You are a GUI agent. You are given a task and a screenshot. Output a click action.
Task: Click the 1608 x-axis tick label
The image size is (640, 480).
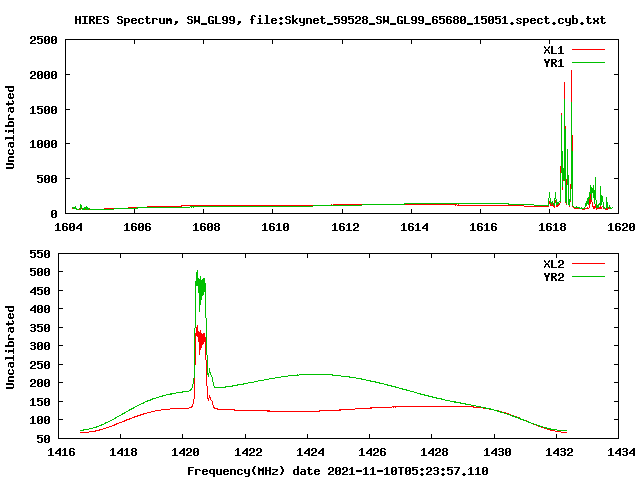point(206,227)
